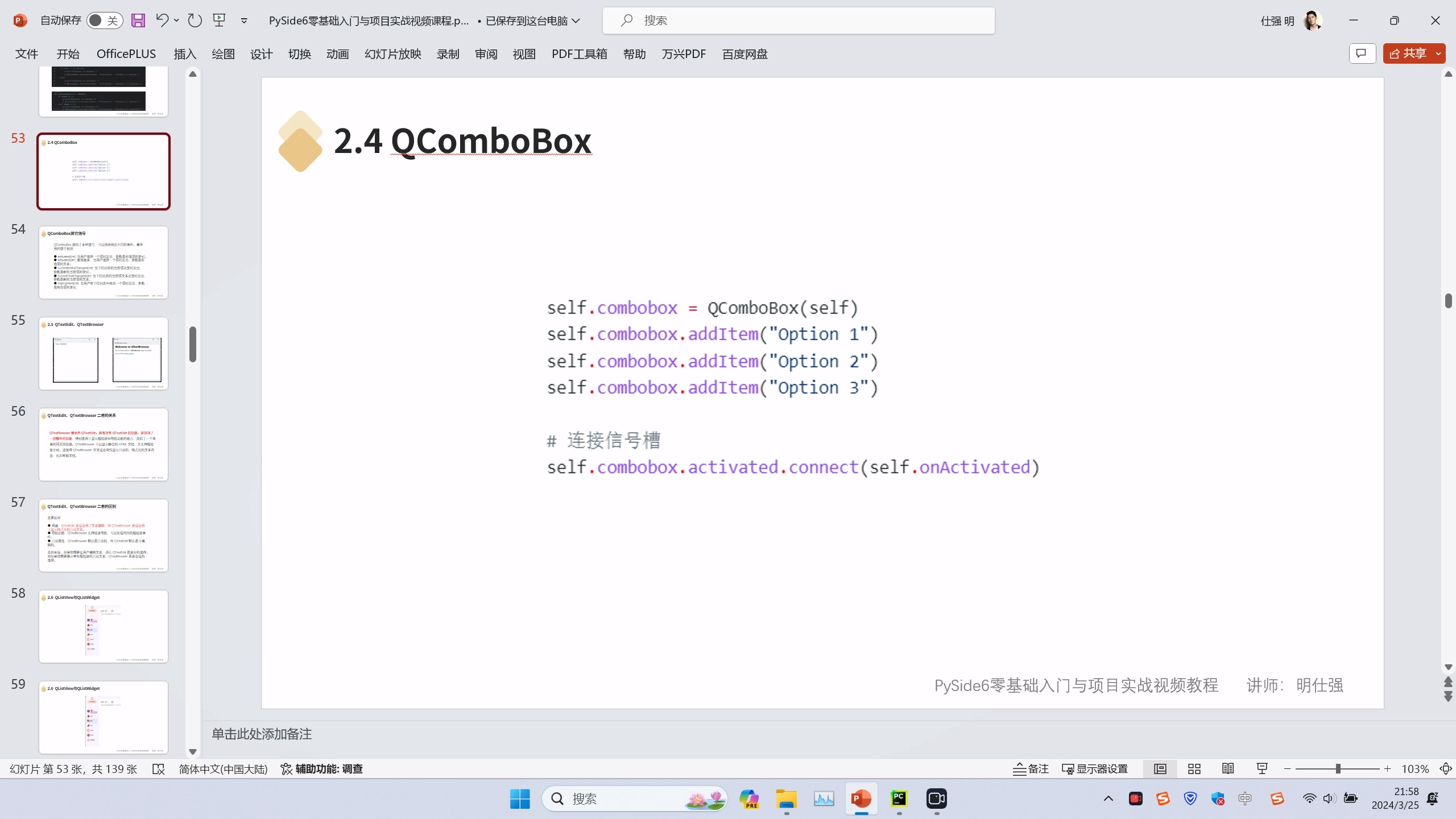1456x819 pixels.
Task: Open the Customize Quick Access Toolbar dropdown
Action: tap(243, 20)
